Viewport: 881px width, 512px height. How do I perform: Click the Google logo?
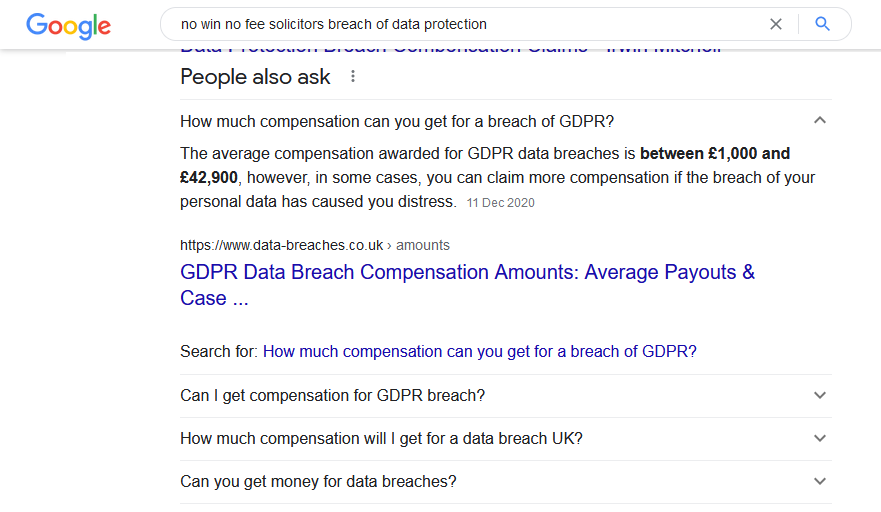[69, 26]
